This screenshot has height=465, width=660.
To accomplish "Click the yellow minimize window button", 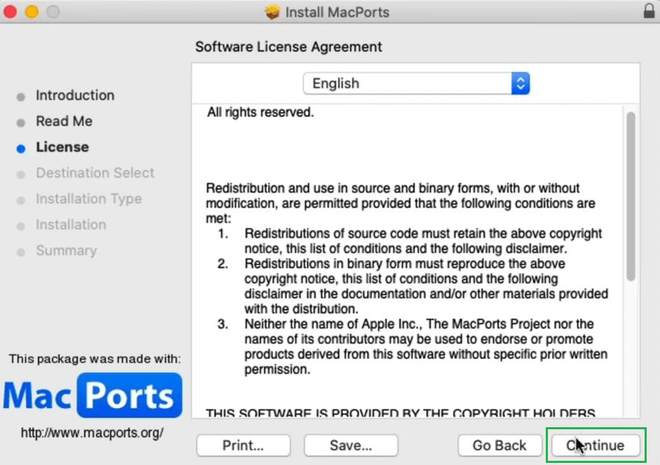I will point(32,12).
